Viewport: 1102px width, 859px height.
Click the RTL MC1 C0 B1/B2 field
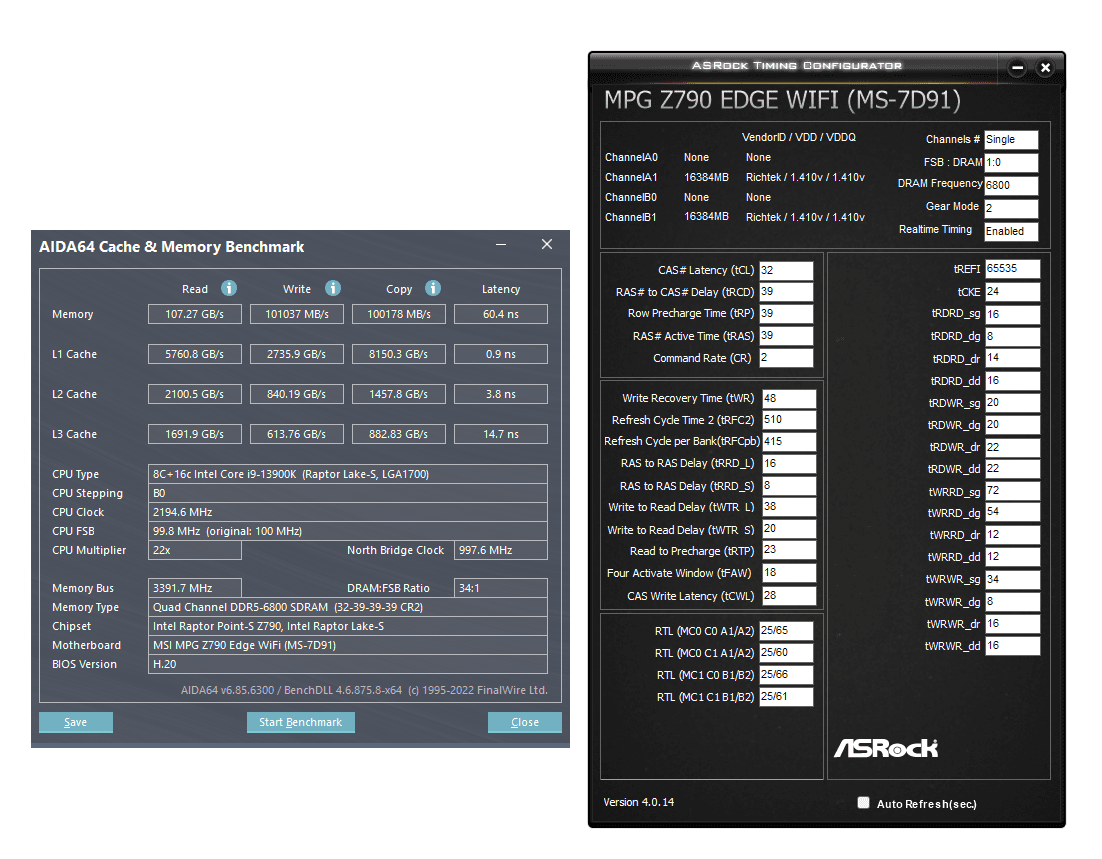pos(786,675)
